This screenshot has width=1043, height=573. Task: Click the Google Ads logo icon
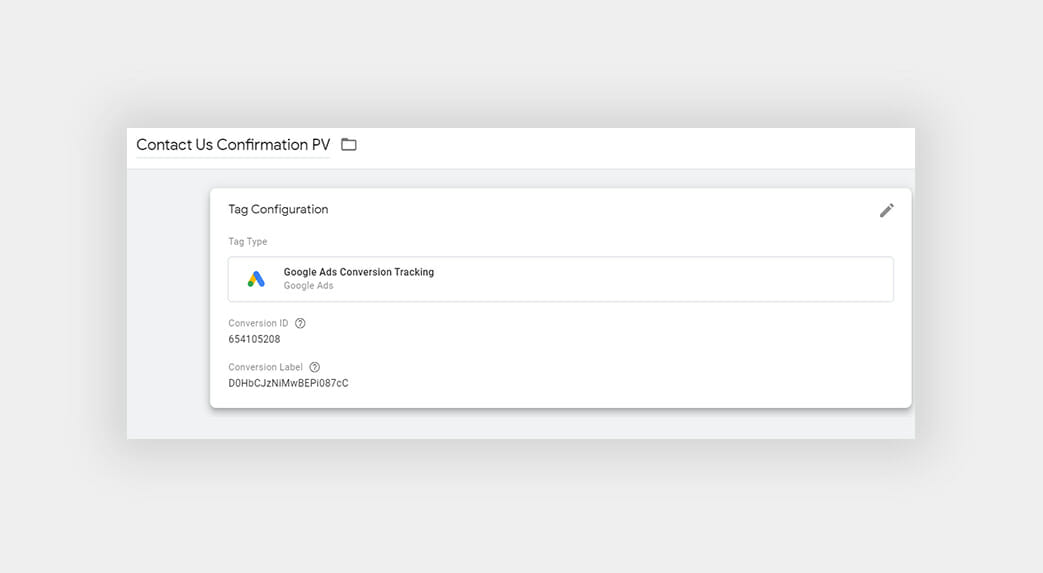point(256,279)
